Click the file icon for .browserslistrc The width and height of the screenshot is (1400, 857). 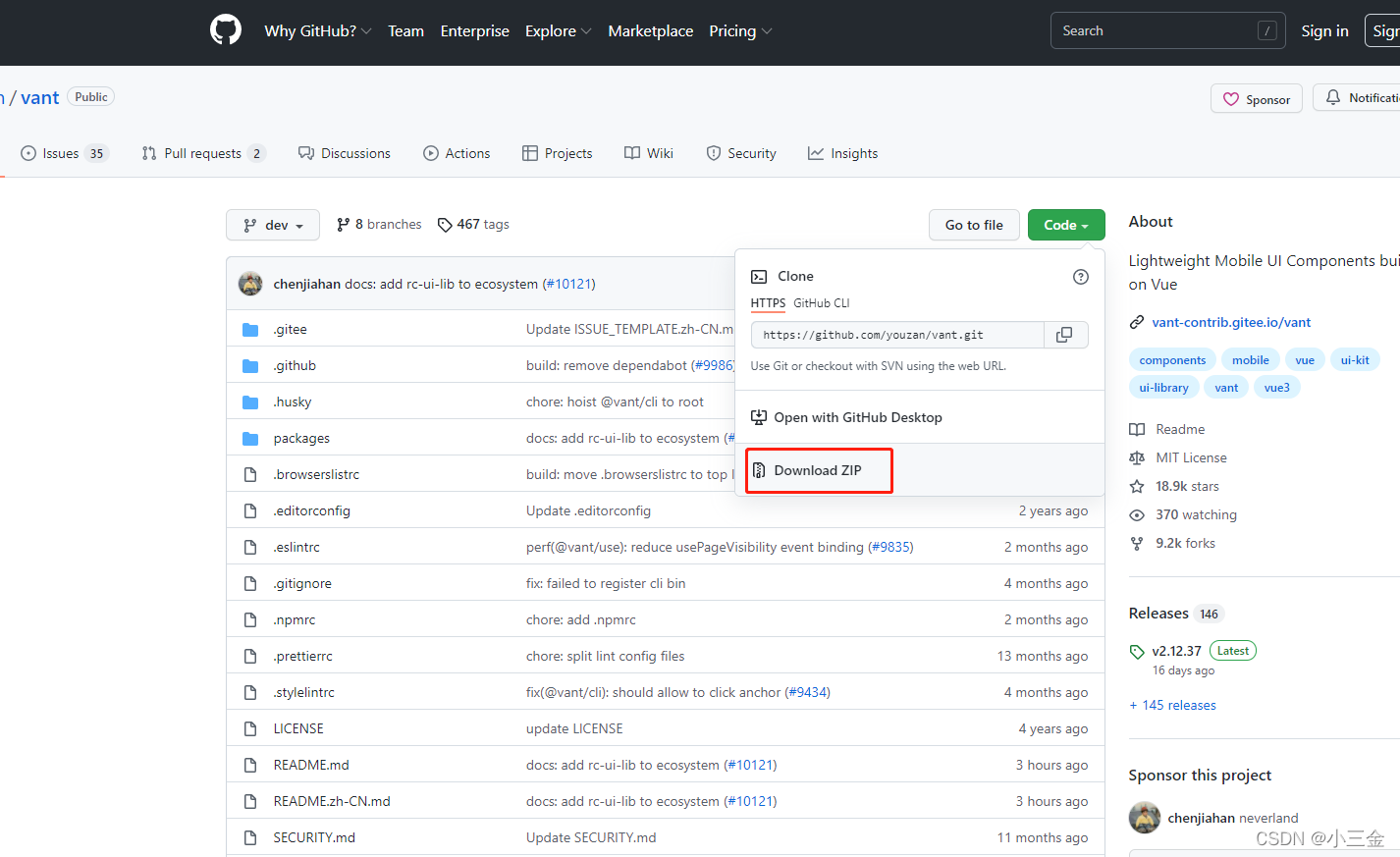250,475
